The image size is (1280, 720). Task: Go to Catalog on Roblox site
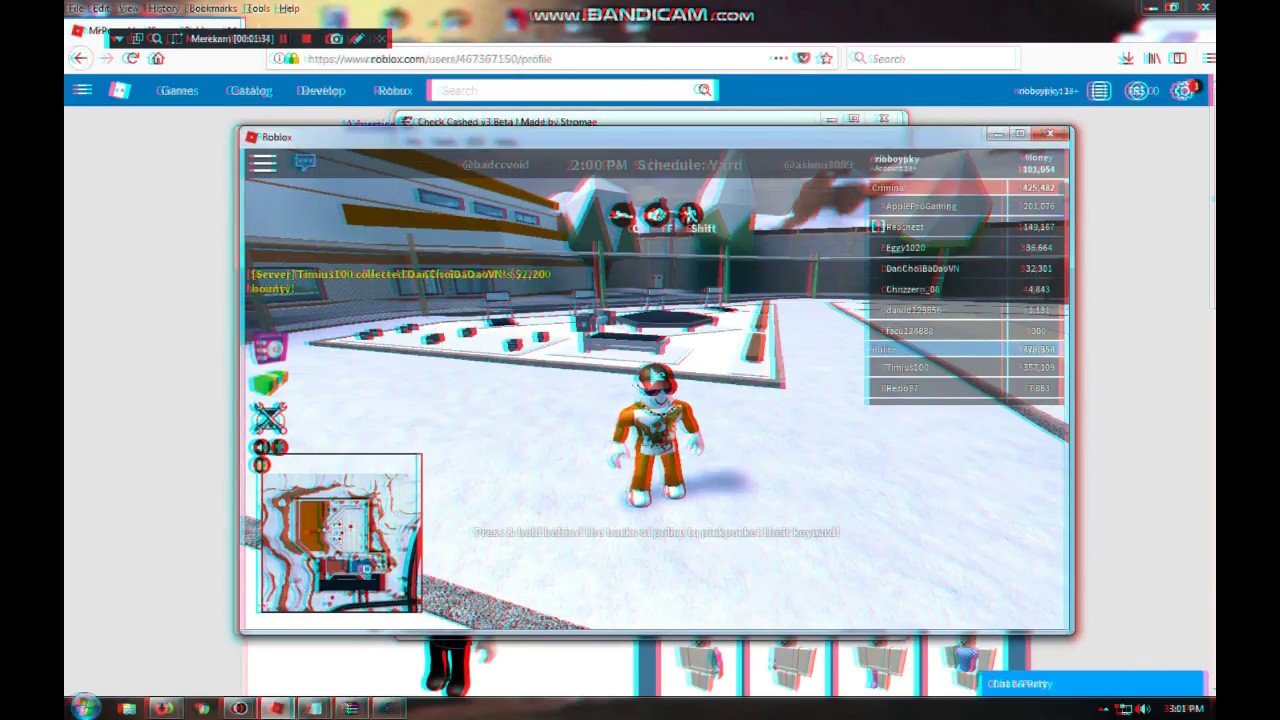(249, 90)
